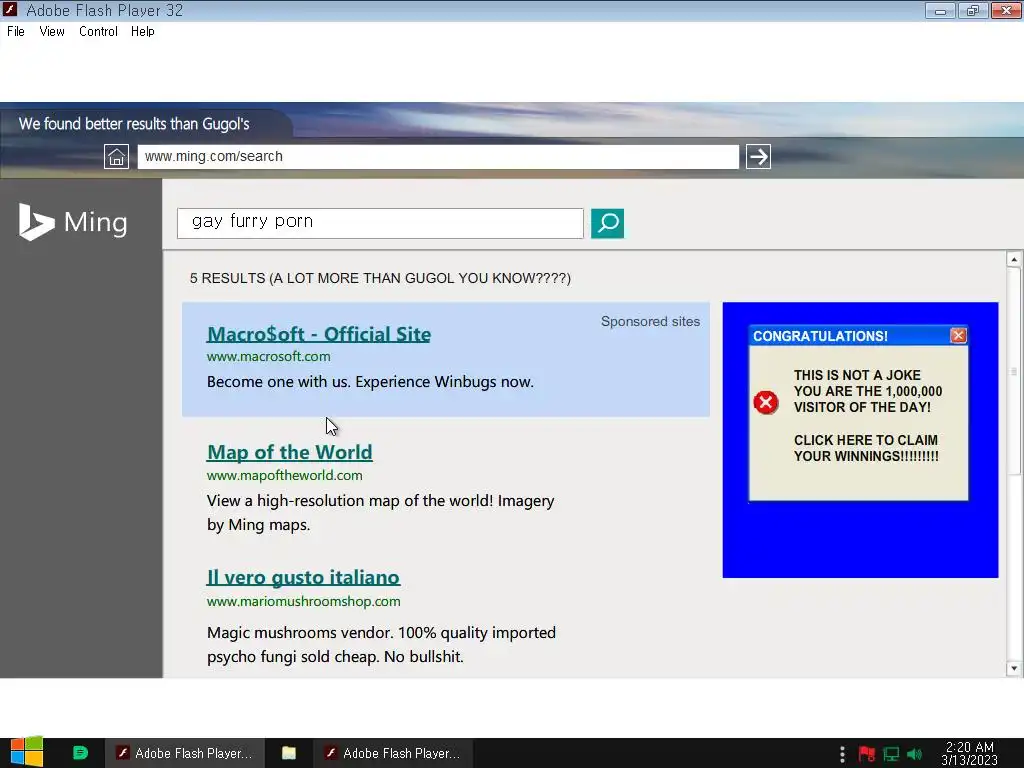1024x768 pixels.
Task: Open Macro$oft - Official Site link
Action: point(319,334)
